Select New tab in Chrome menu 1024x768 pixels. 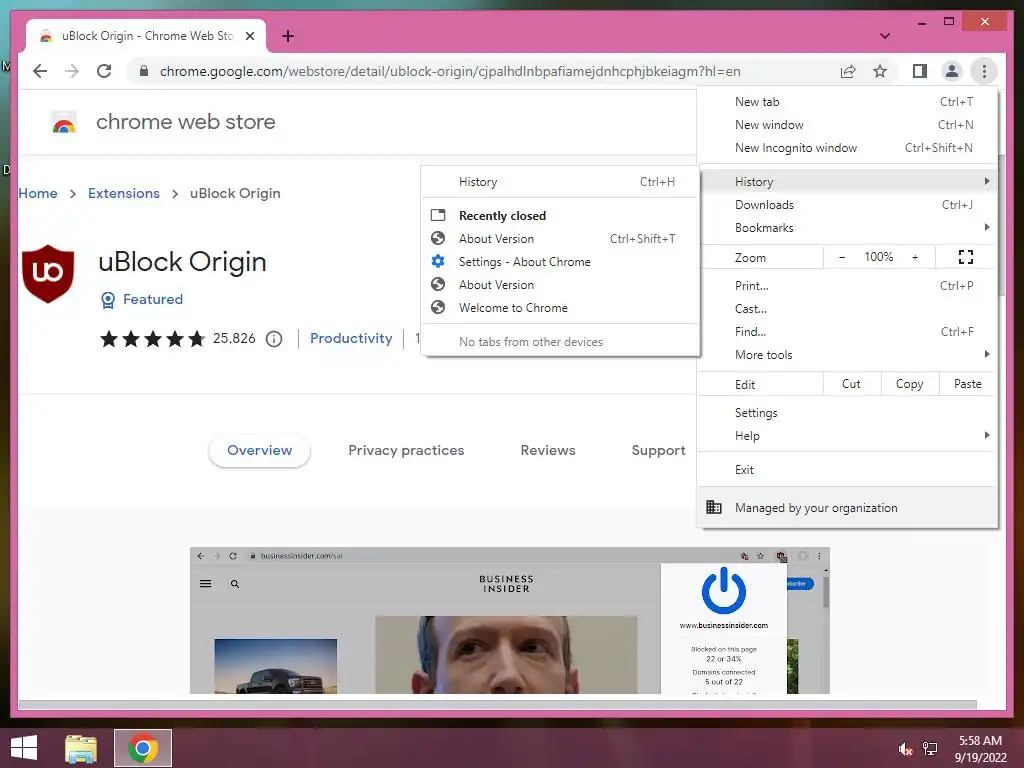pos(847,102)
